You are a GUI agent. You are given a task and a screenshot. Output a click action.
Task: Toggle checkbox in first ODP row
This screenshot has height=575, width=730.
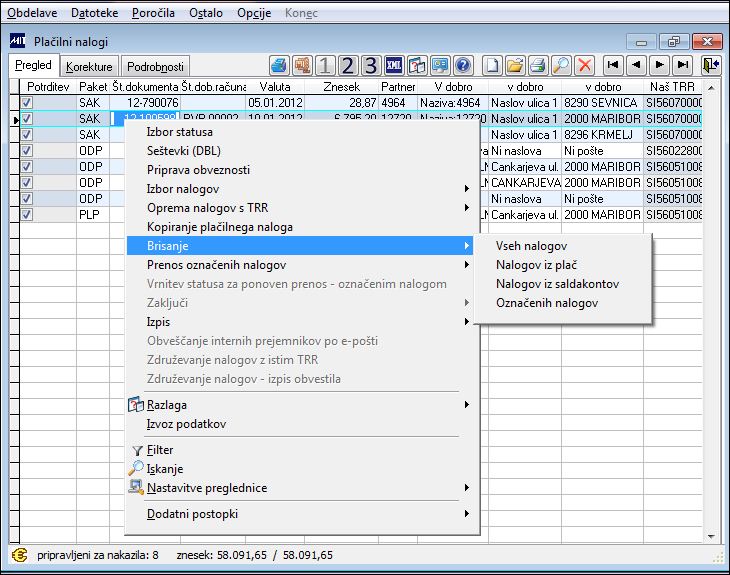click(x=27, y=150)
